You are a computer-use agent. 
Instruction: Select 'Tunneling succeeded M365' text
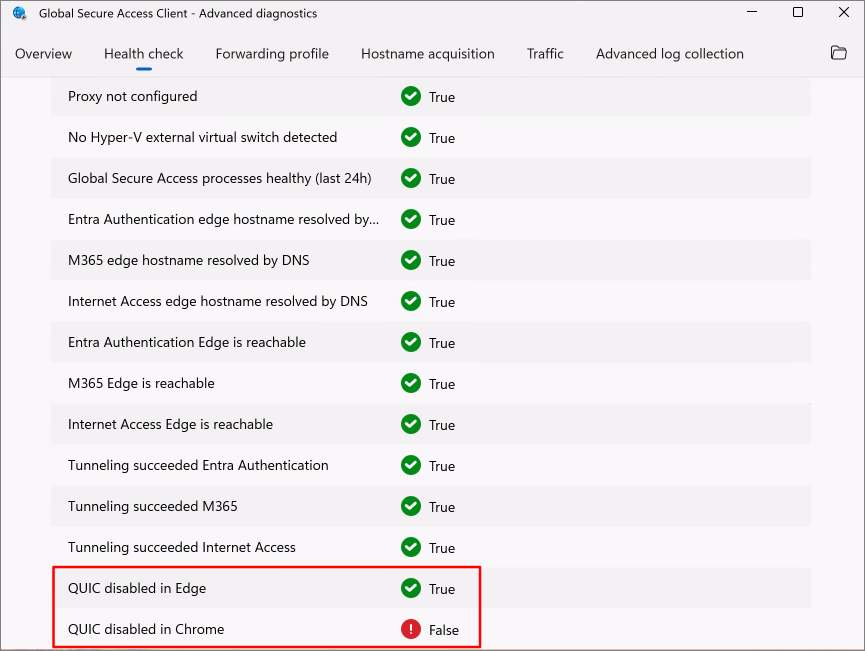(x=153, y=506)
